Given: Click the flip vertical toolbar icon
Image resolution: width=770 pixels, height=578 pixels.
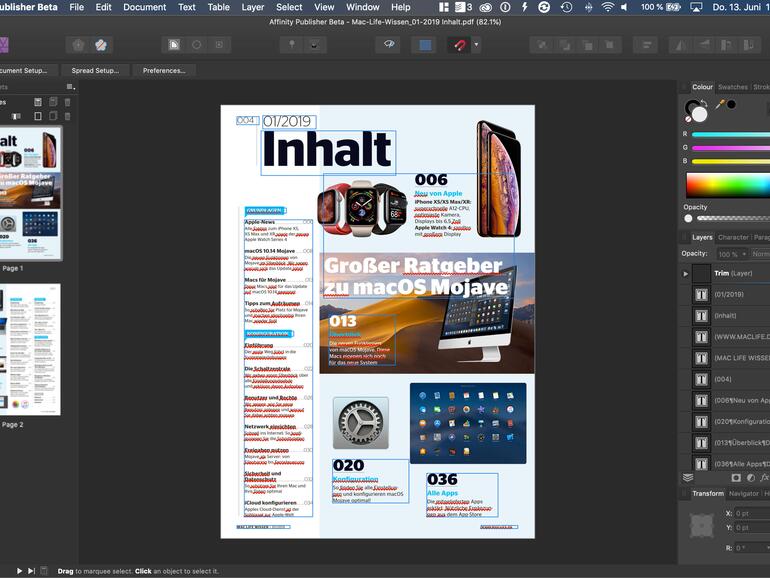Looking at the screenshot, I should 704,45.
